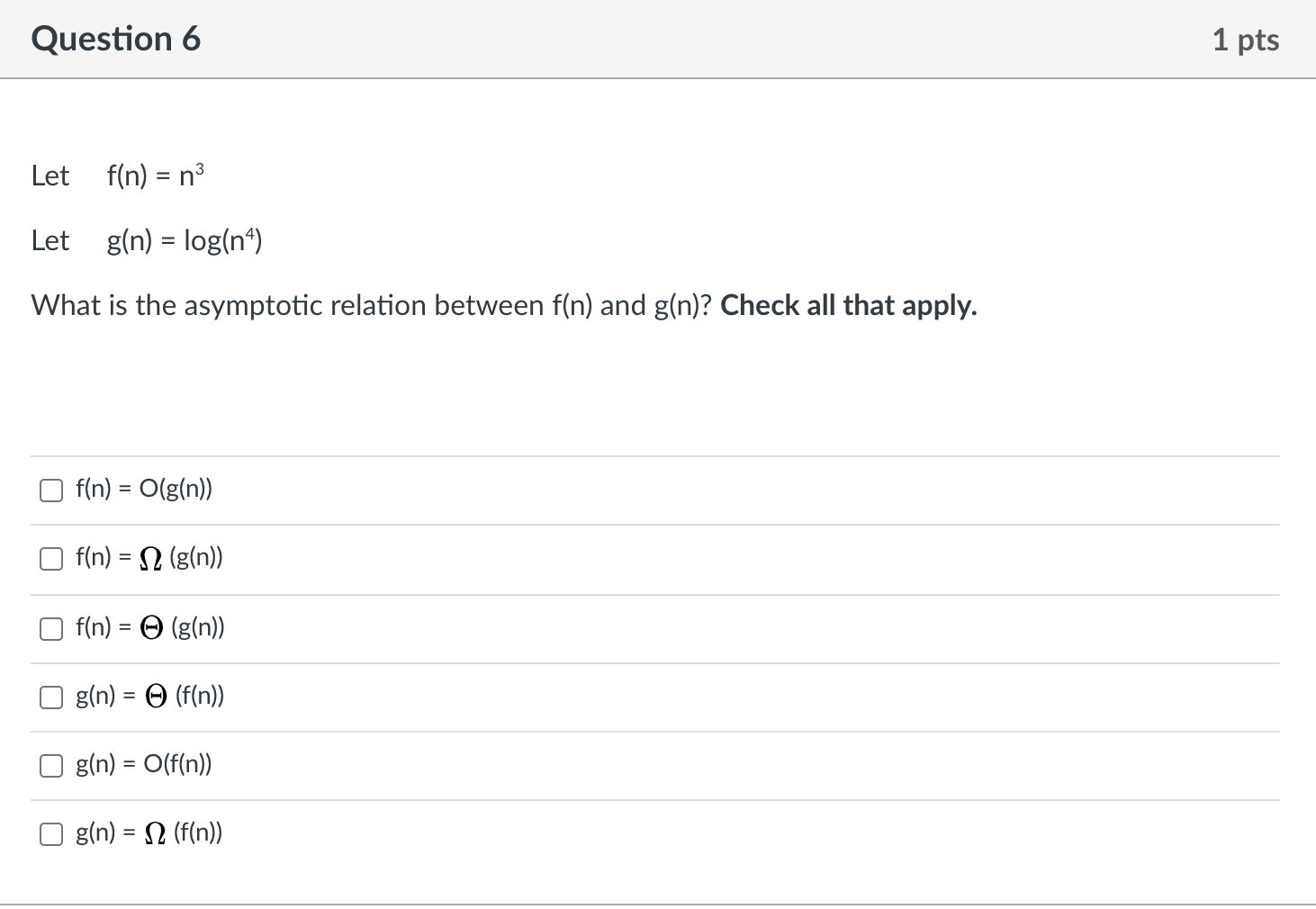
Task: Click the answer label text f(n) = Θ(g(n))
Action: point(150,627)
